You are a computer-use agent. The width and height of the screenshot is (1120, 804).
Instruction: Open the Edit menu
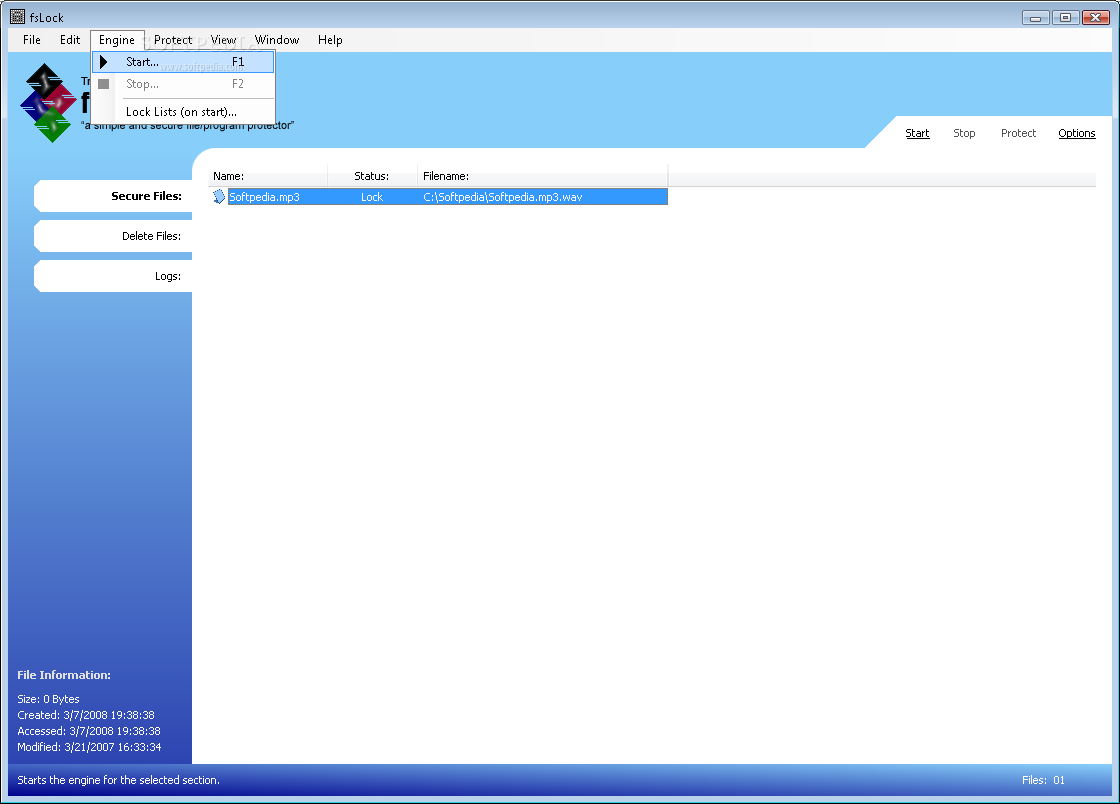(70, 40)
